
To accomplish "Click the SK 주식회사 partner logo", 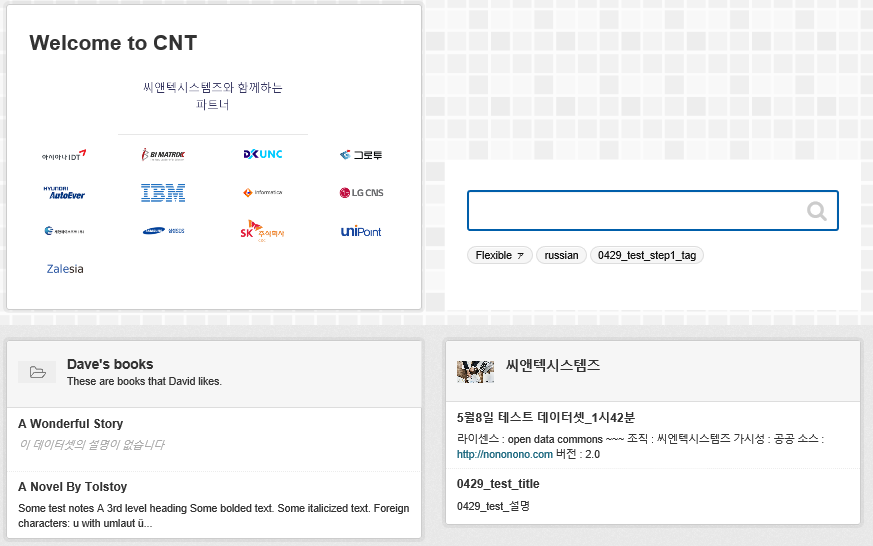I will coord(262,230).
